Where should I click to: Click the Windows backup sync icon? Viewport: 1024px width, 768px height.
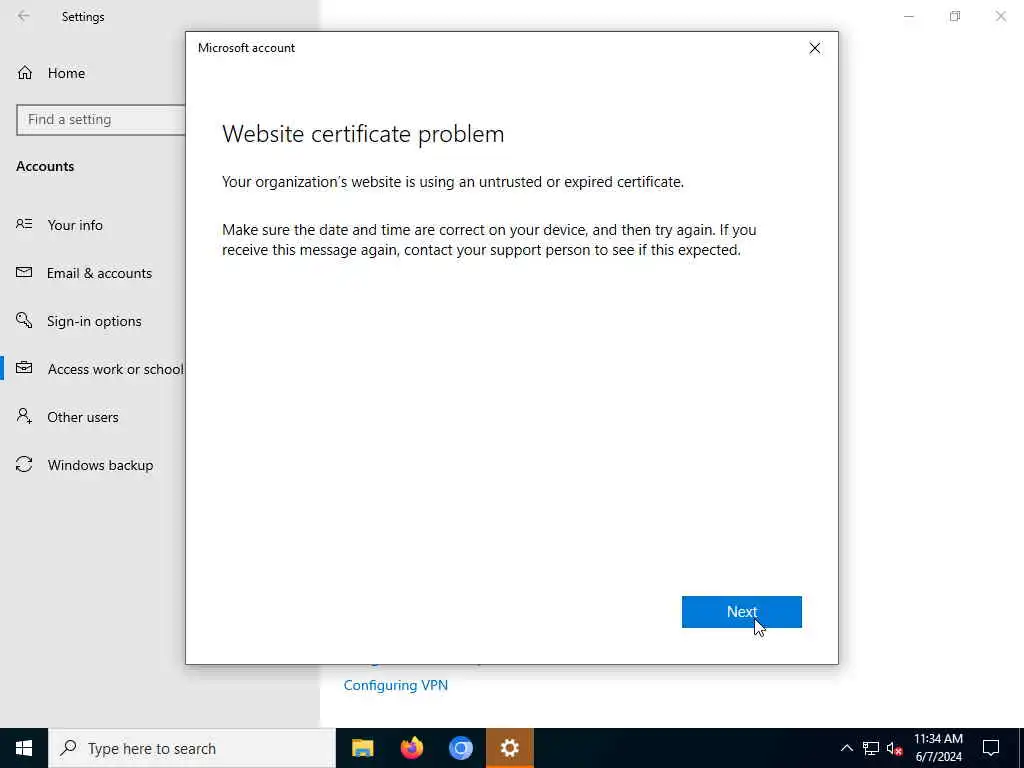24,464
